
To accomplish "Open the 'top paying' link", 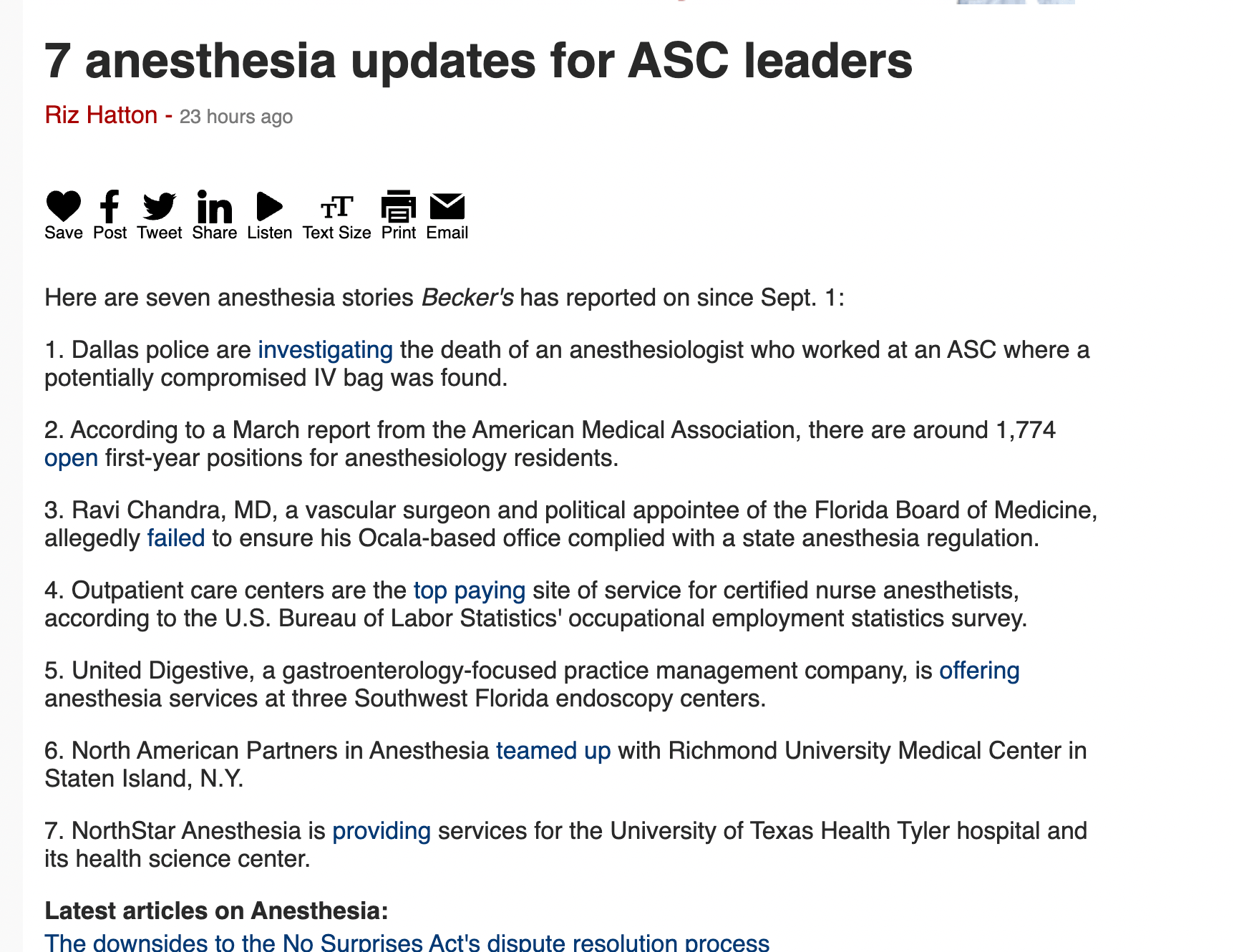I will tap(470, 591).
